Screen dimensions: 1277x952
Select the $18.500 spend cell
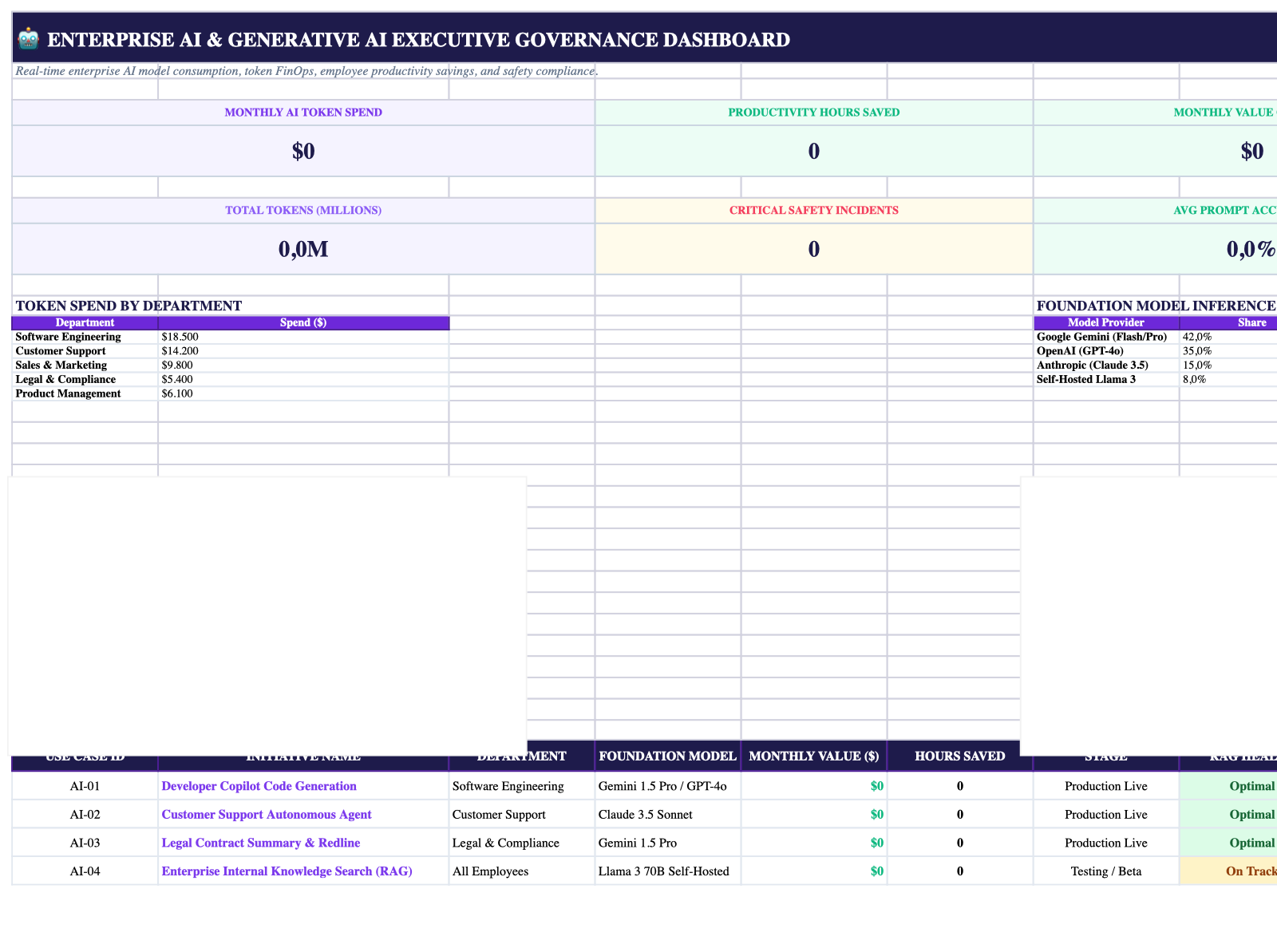(303, 337)
